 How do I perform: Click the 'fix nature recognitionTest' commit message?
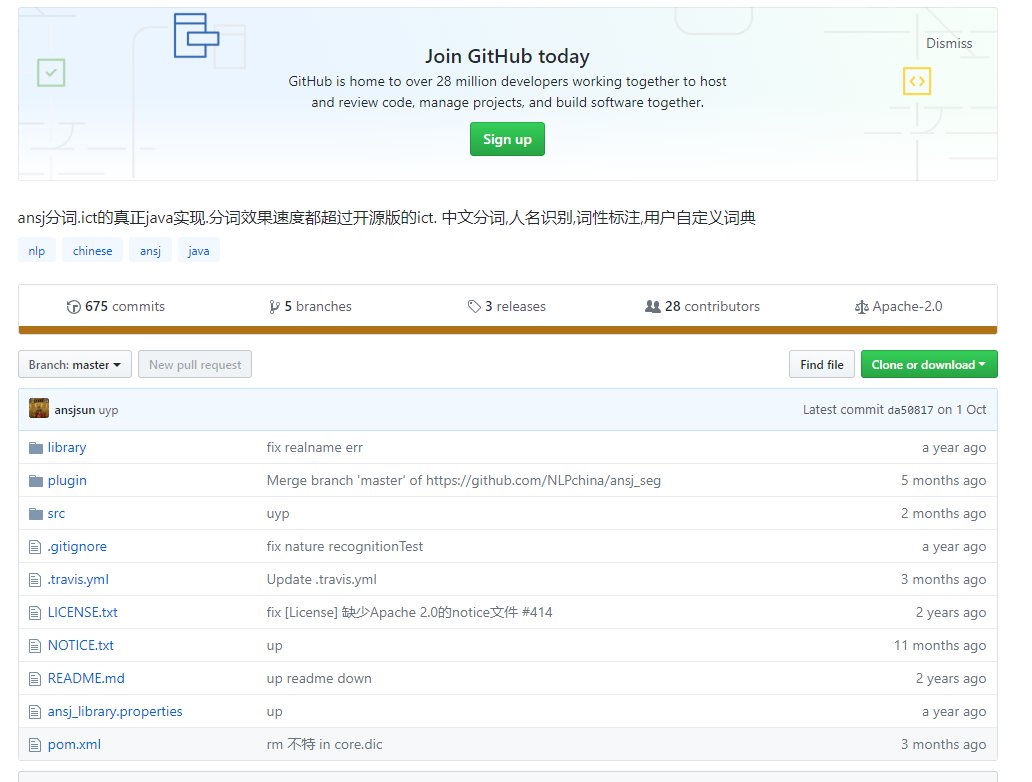coord(344,546)
